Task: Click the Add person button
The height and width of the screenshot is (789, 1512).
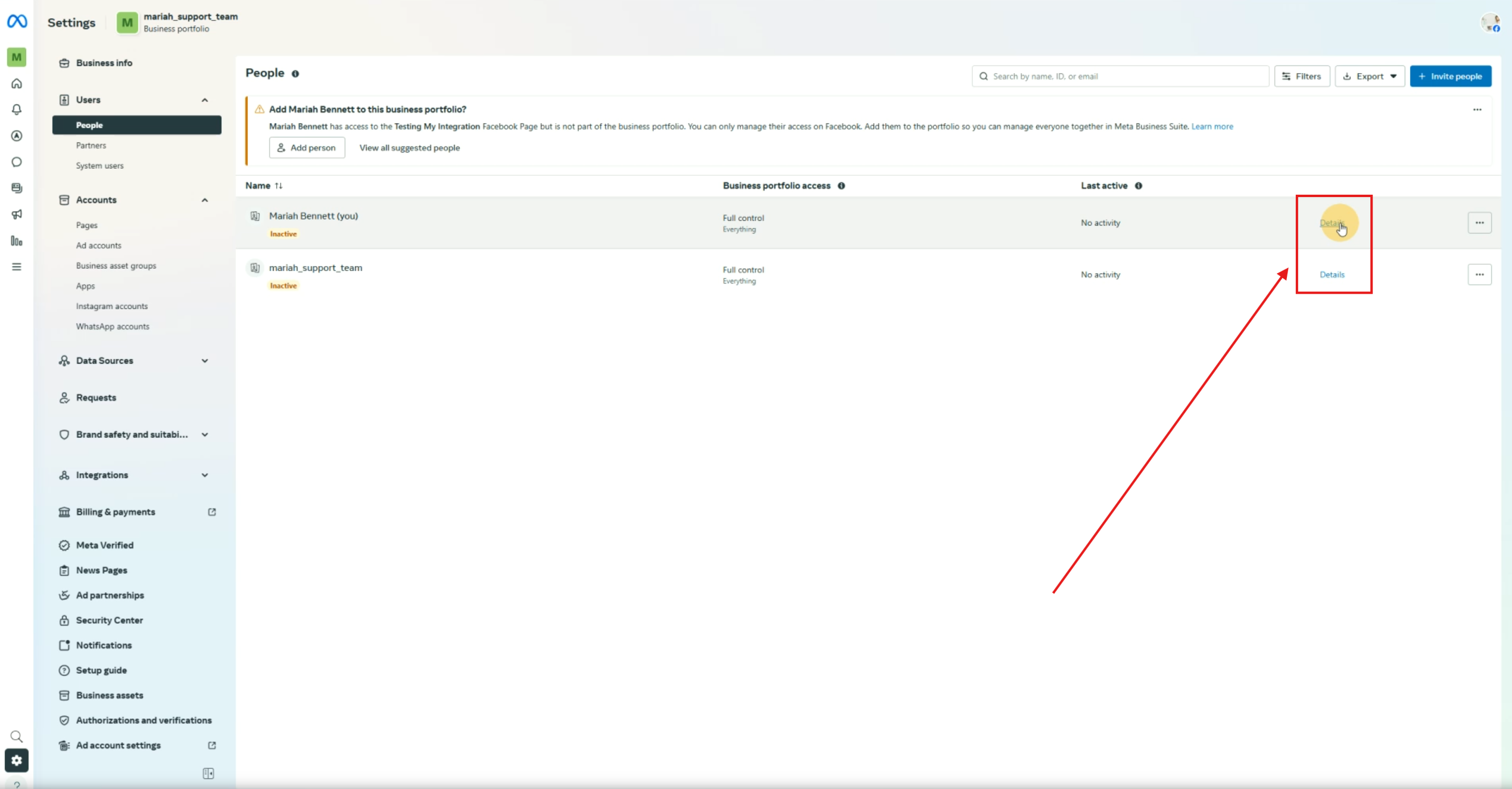Action: click(307, 148)
